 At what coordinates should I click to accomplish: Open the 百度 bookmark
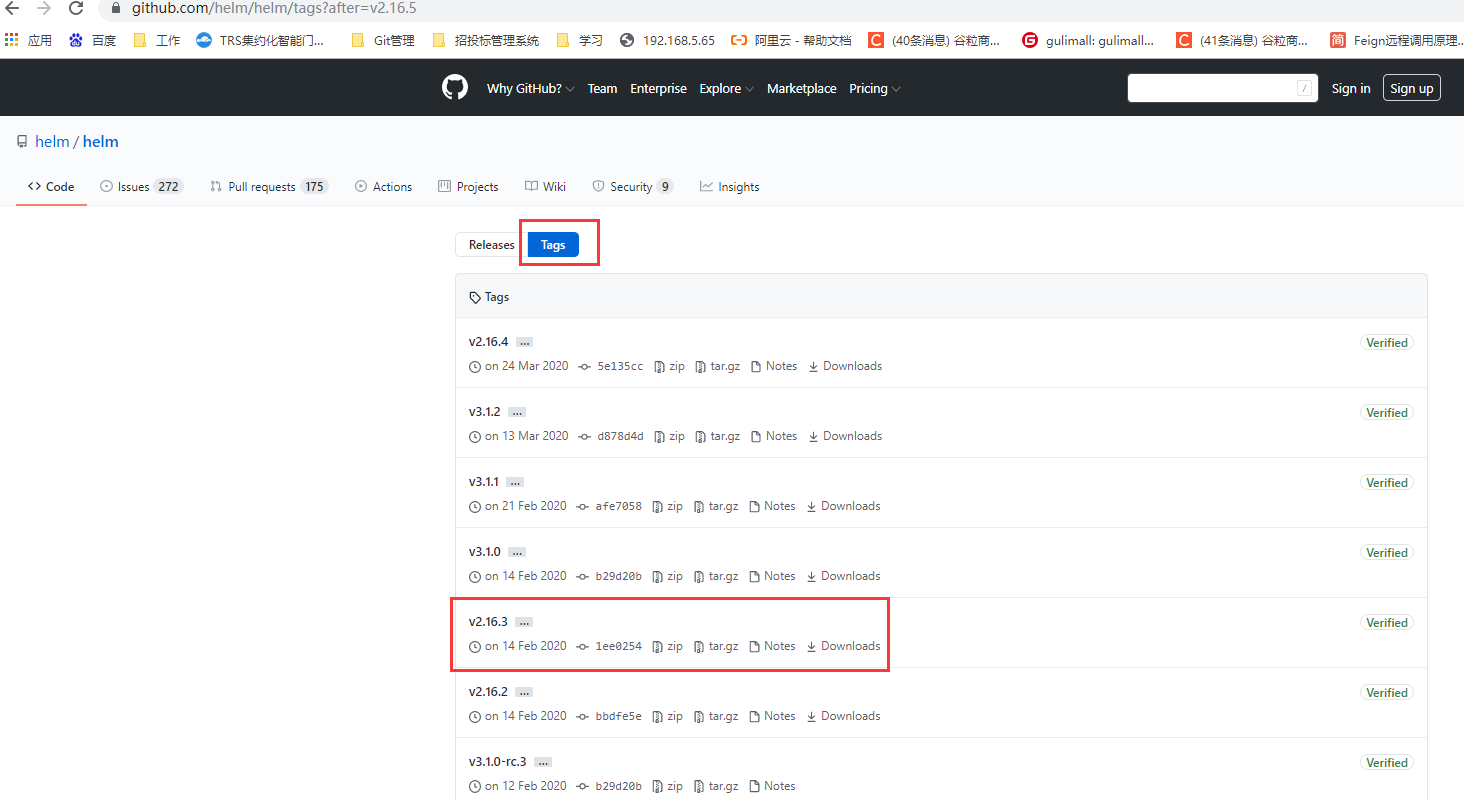(x=93, y=41)
